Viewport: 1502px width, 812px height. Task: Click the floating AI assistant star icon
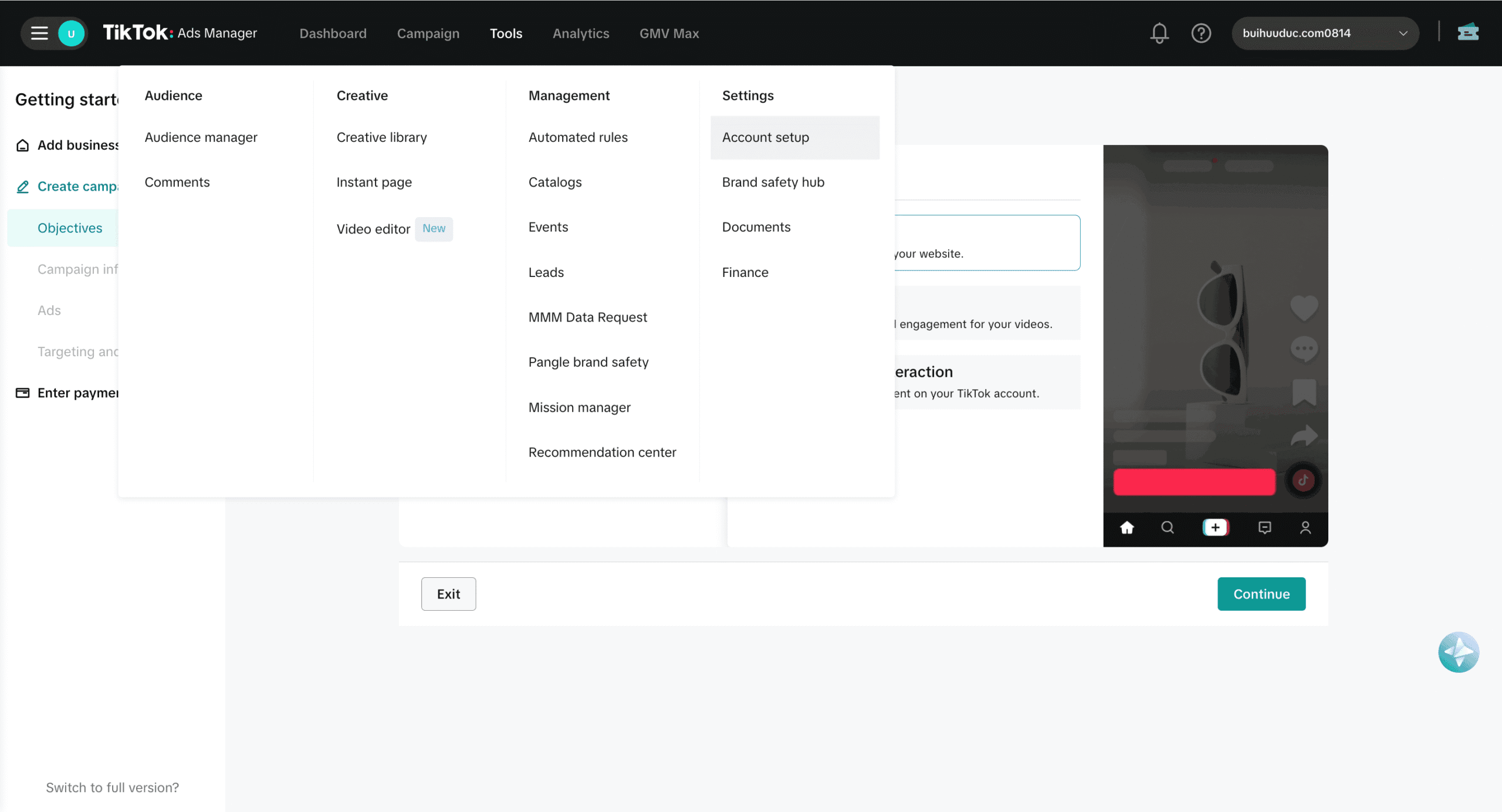1458,652
